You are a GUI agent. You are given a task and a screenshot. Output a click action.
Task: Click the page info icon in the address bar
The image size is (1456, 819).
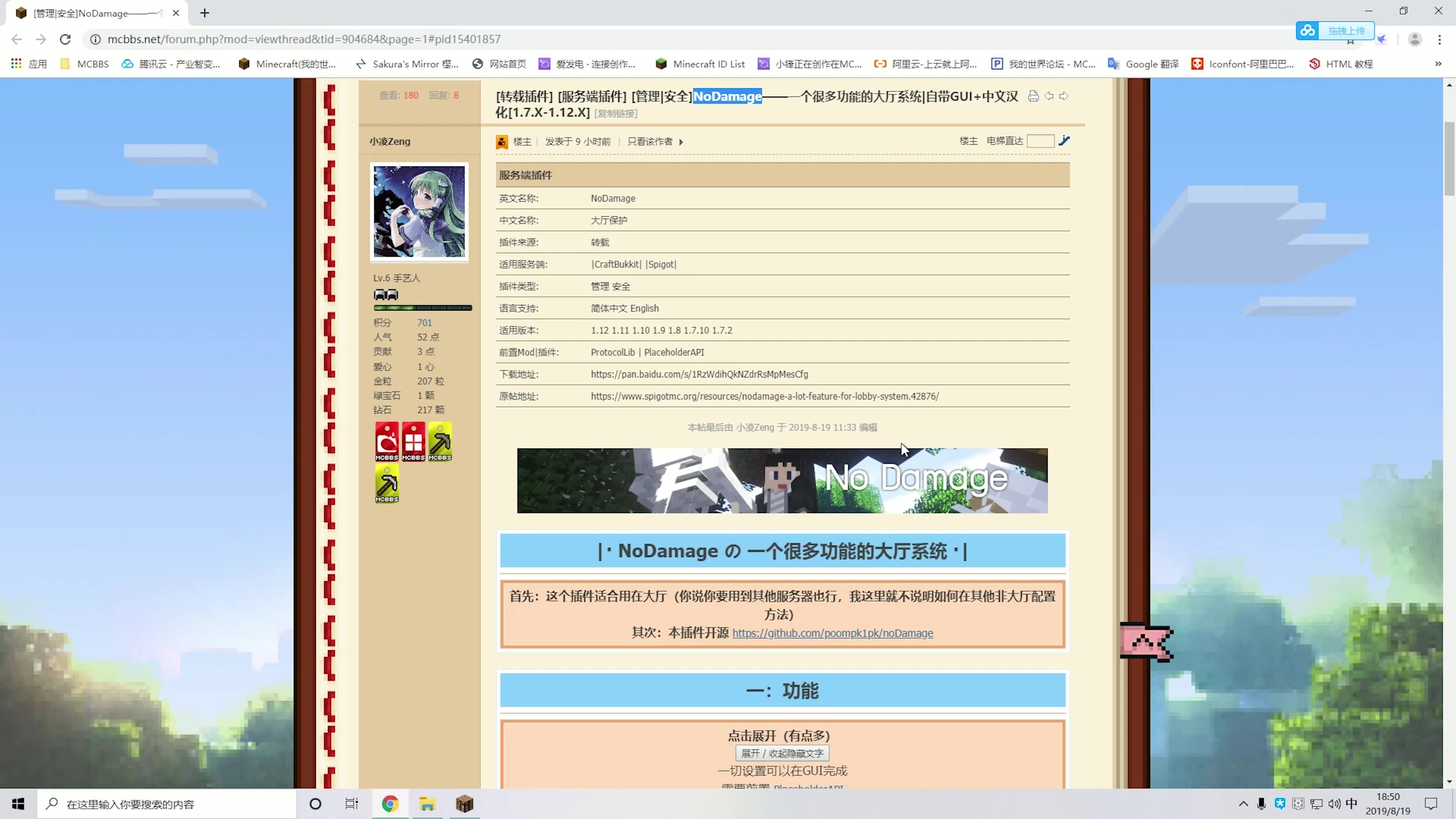tap(95, 39)
